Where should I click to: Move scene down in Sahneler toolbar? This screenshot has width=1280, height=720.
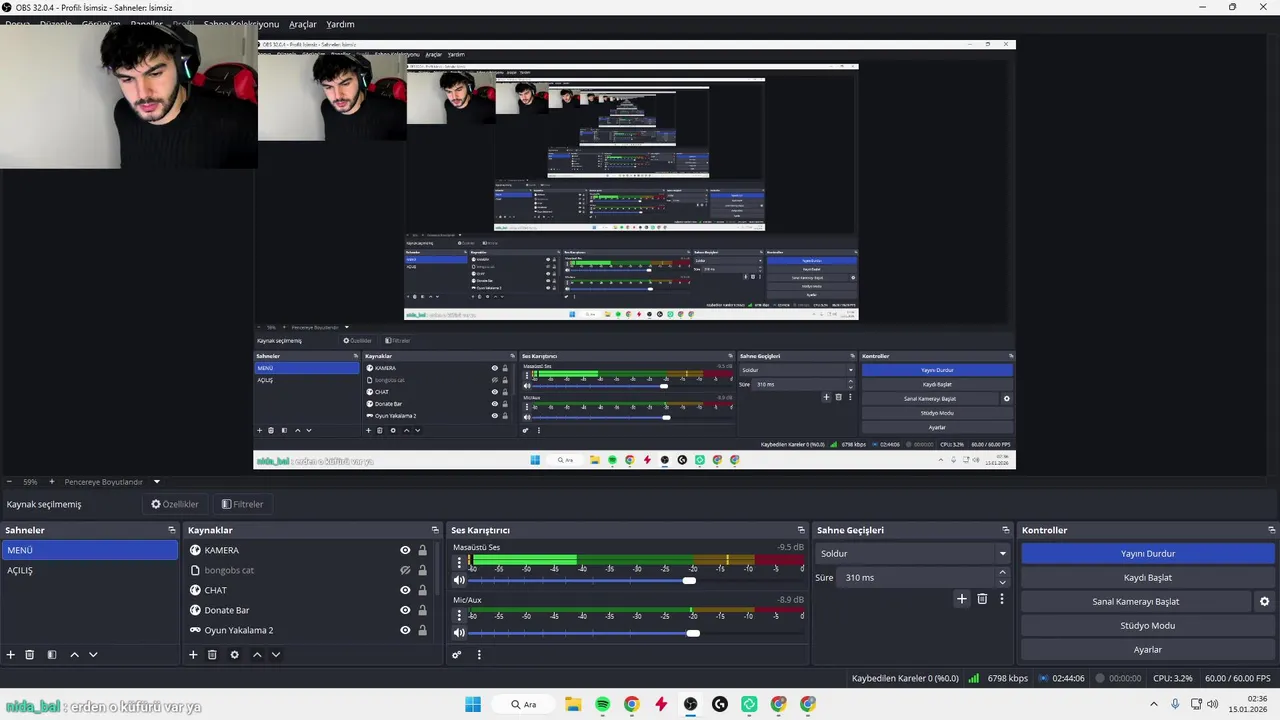click(x=93, y=655)
